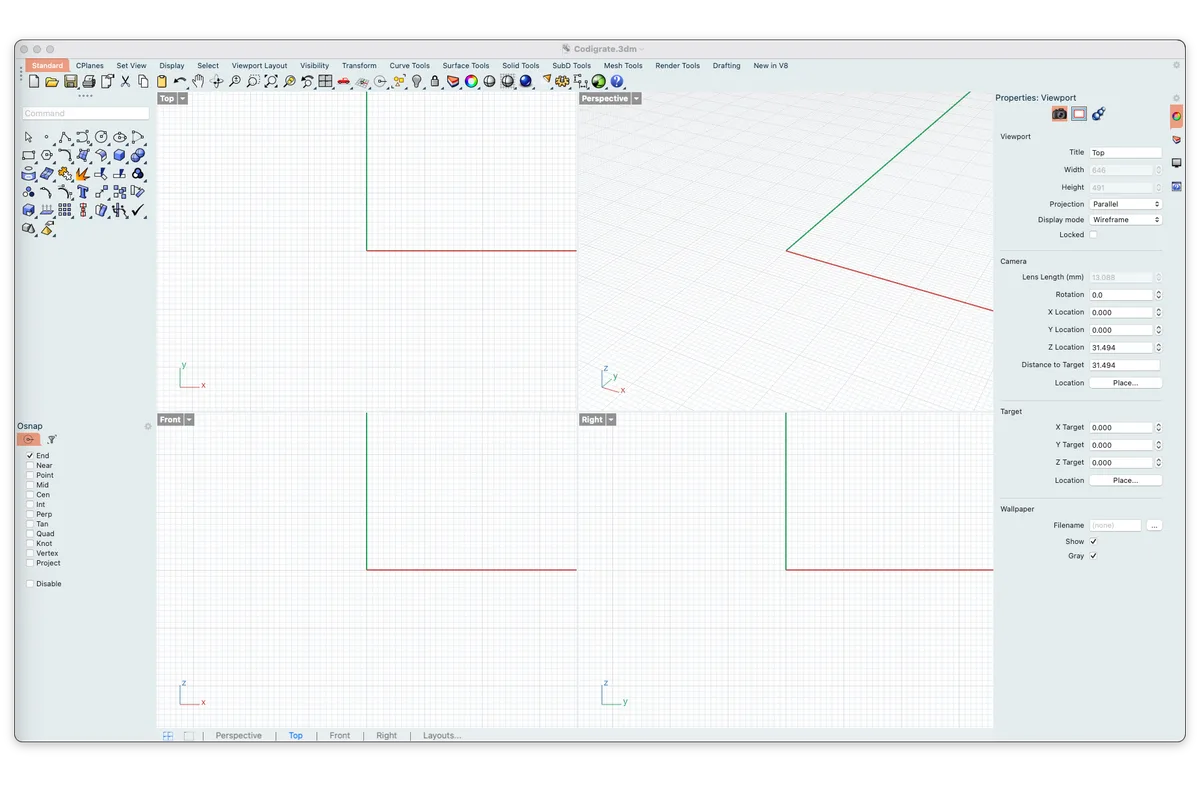1200x787 pixels.
Task: Enable the Cen osnap checkbox
Action: click(x=30, y=495)
